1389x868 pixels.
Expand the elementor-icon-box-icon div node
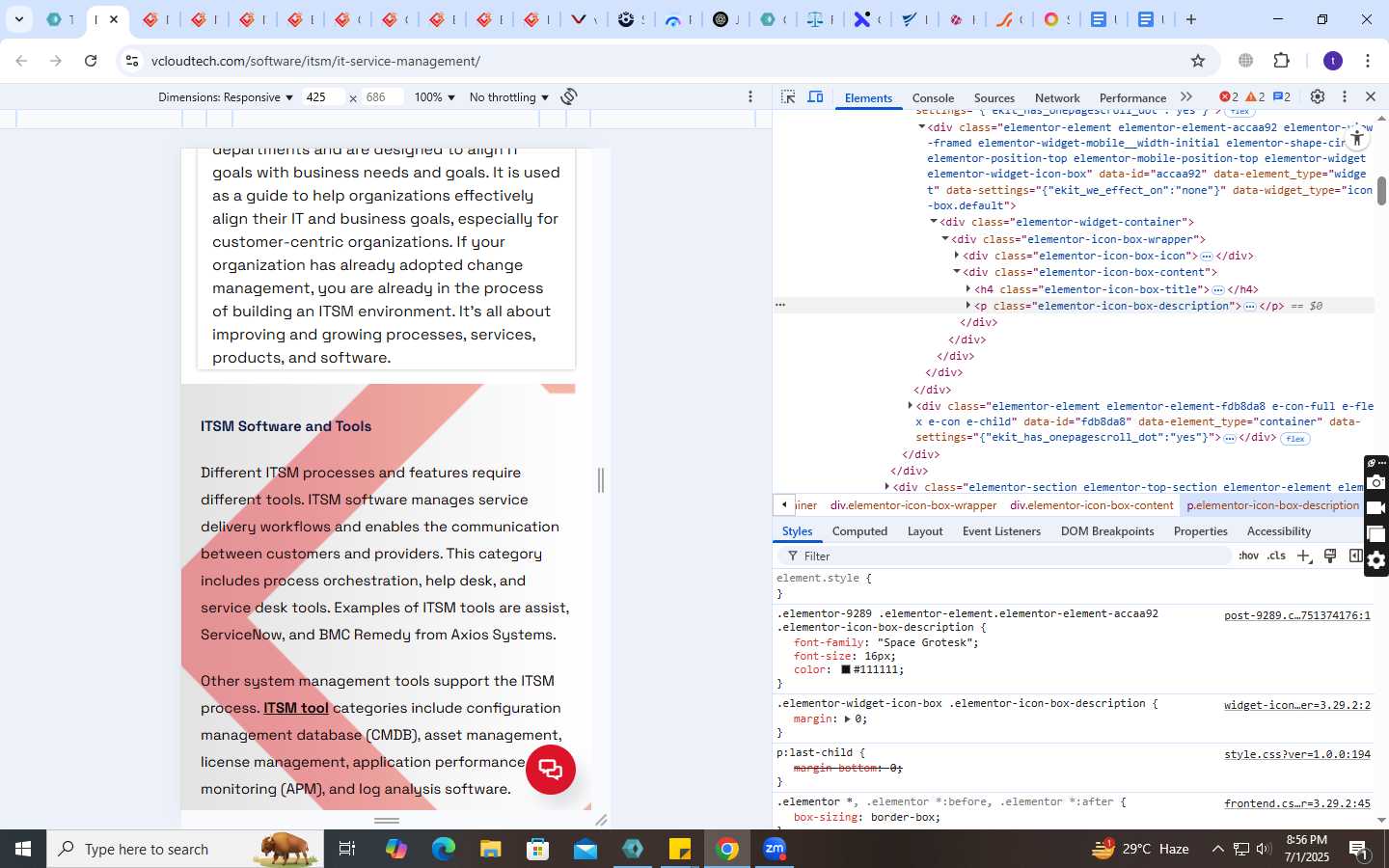click(957, 256)
